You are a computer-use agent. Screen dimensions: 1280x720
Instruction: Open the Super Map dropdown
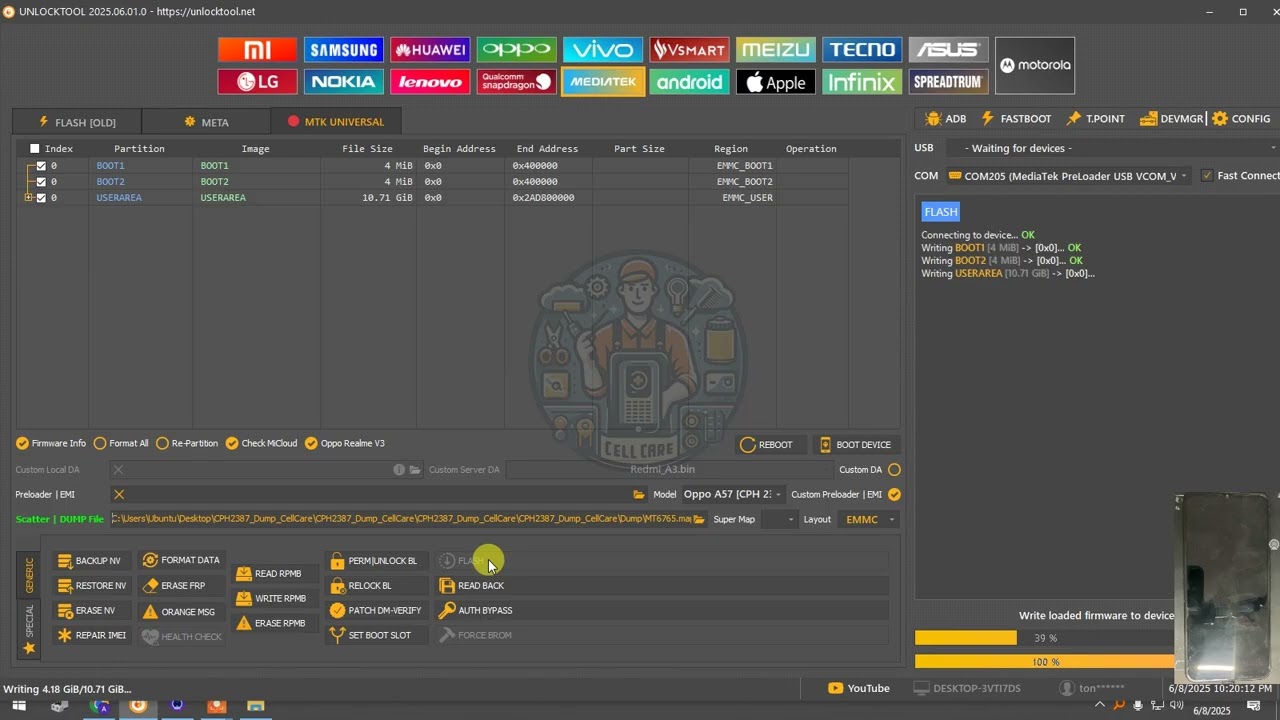tap(778, 519)
